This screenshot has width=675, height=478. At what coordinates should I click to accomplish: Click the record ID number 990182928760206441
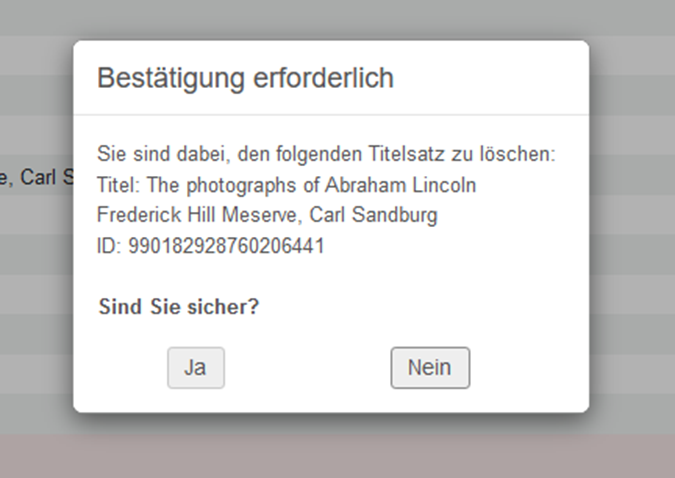(226, 245)
